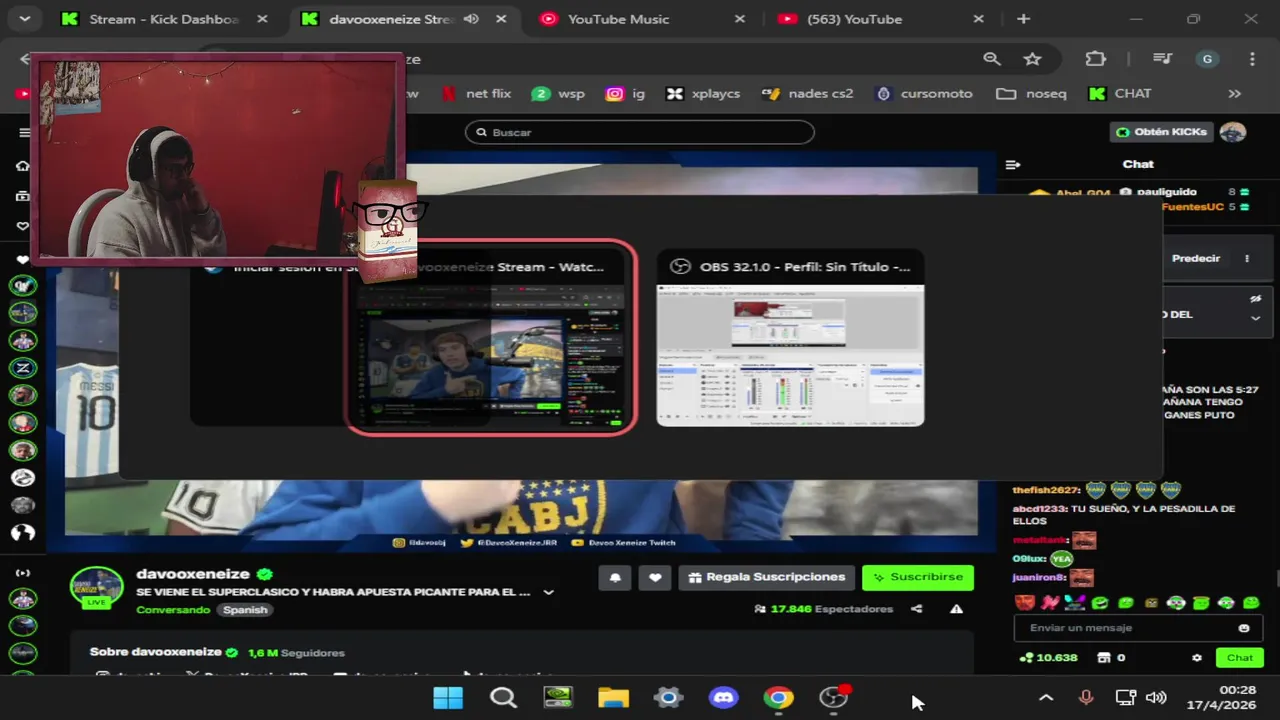Open the prediction three-dot options
This screenshot has height=720, width=1280.
tap(1246, 258)
